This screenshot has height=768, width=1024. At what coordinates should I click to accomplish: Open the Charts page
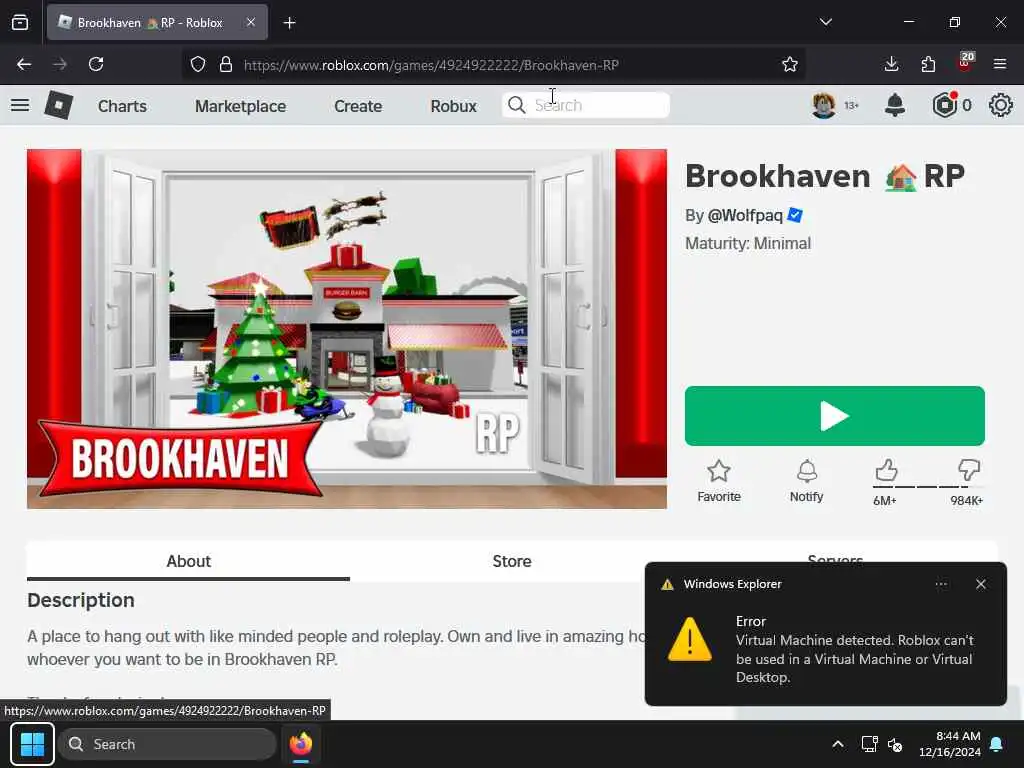click(x=122, y=106)
